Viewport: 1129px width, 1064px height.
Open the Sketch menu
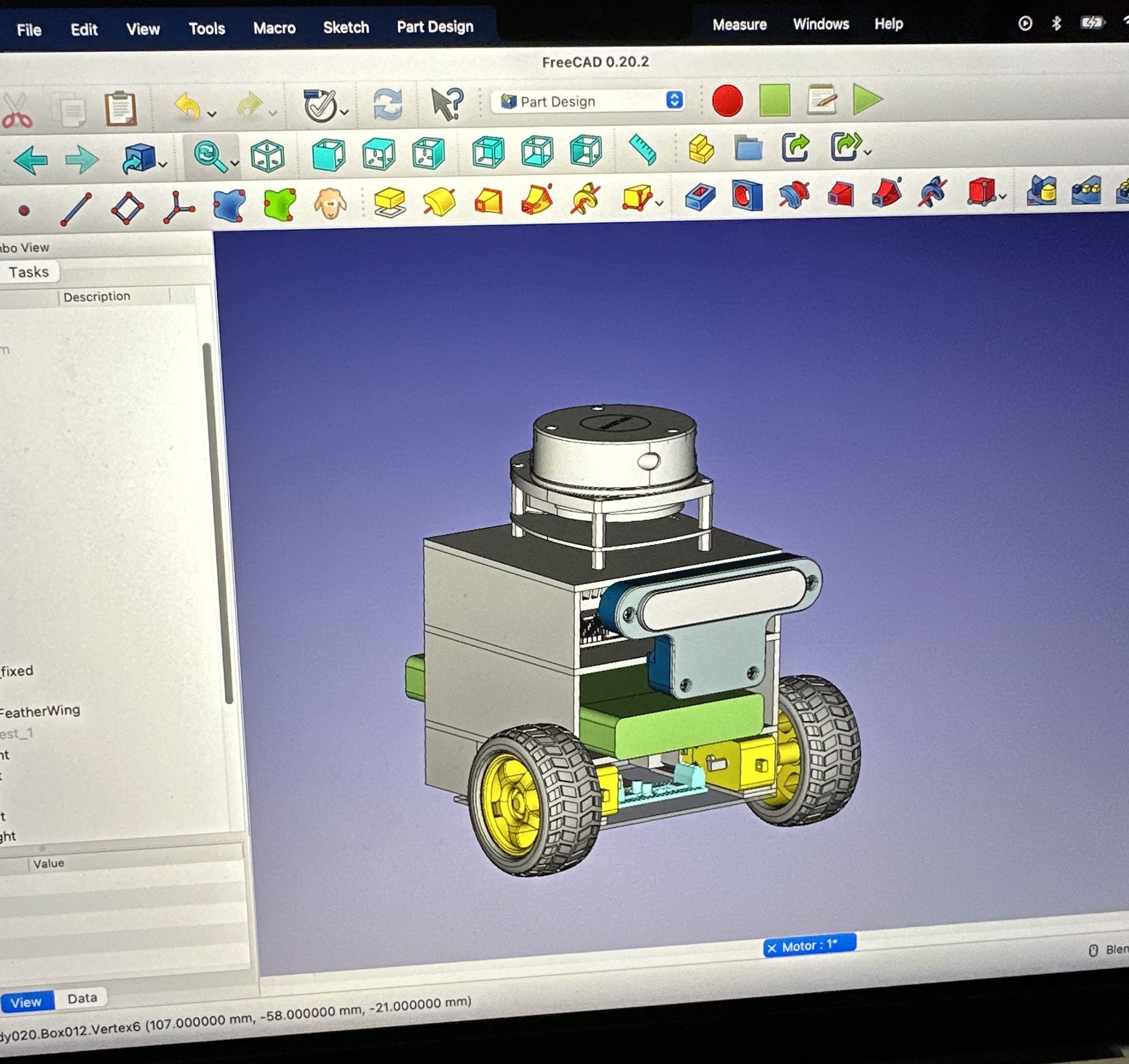[346, 27]
